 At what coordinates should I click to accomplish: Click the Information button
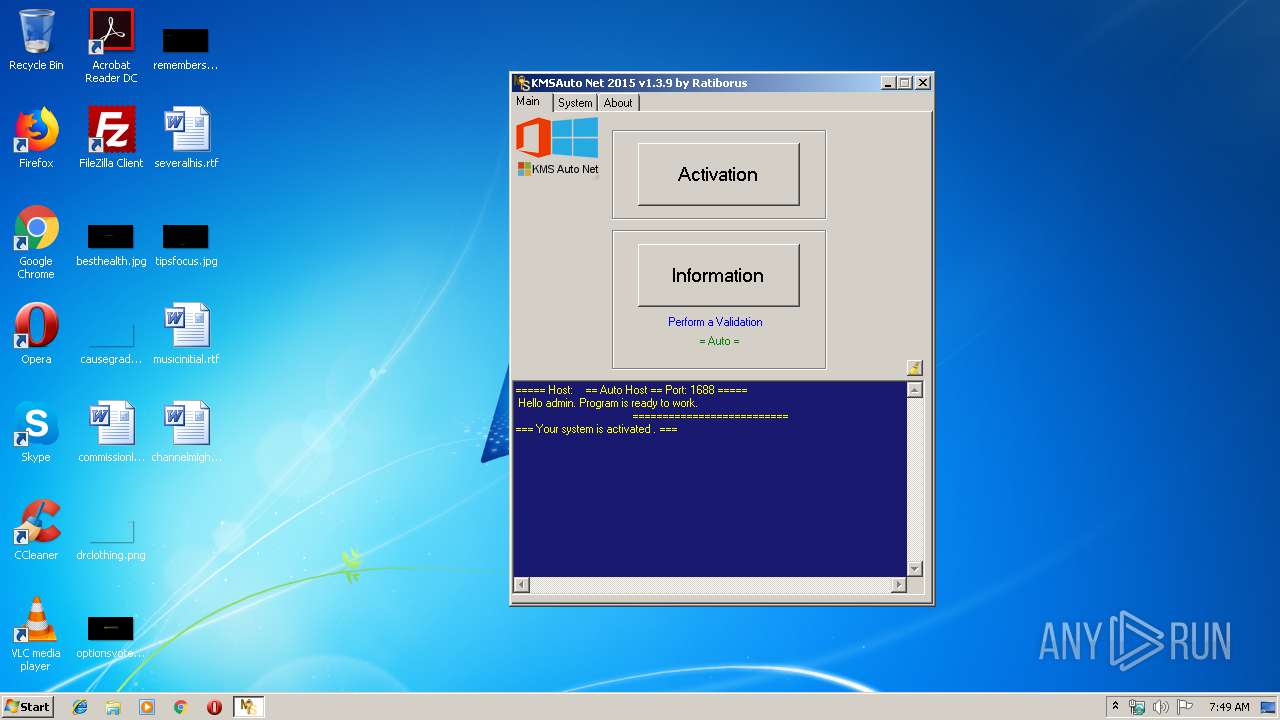(718, 275)
